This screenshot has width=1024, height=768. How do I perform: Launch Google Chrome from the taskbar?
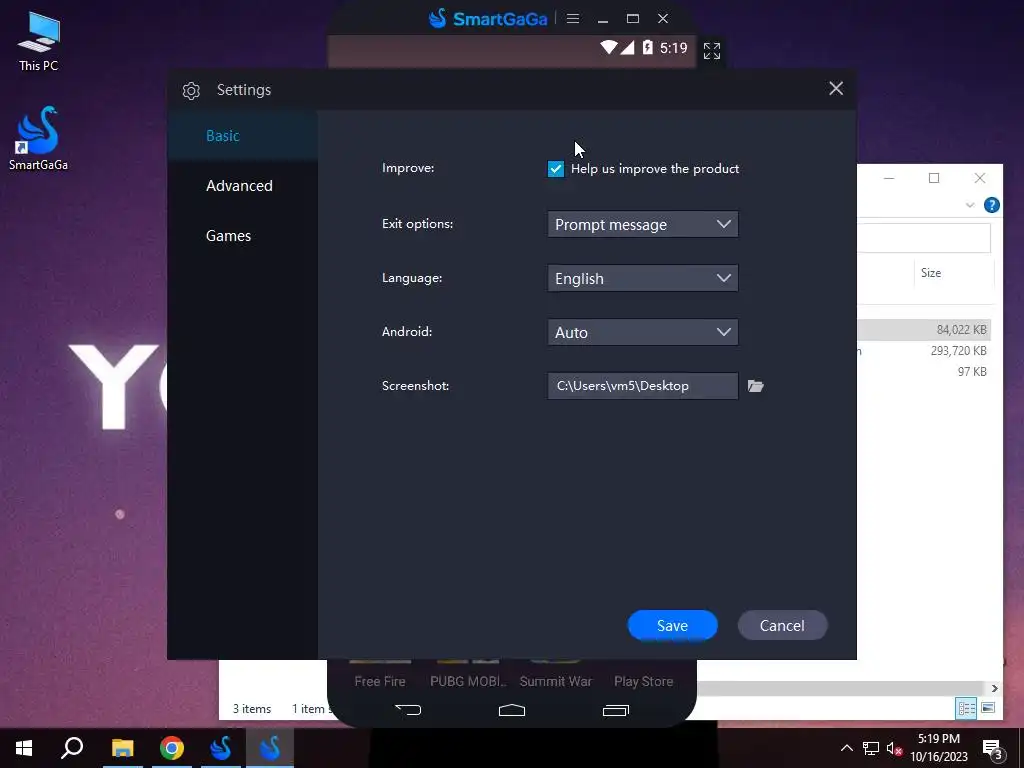[x=172, y=748]
